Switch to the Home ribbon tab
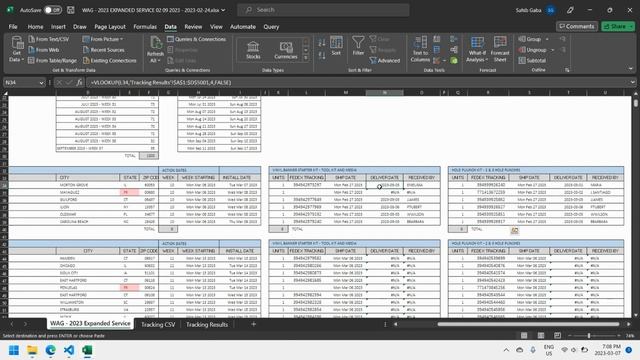Screen dimensions: 640x360 click(x=36, y=27)
